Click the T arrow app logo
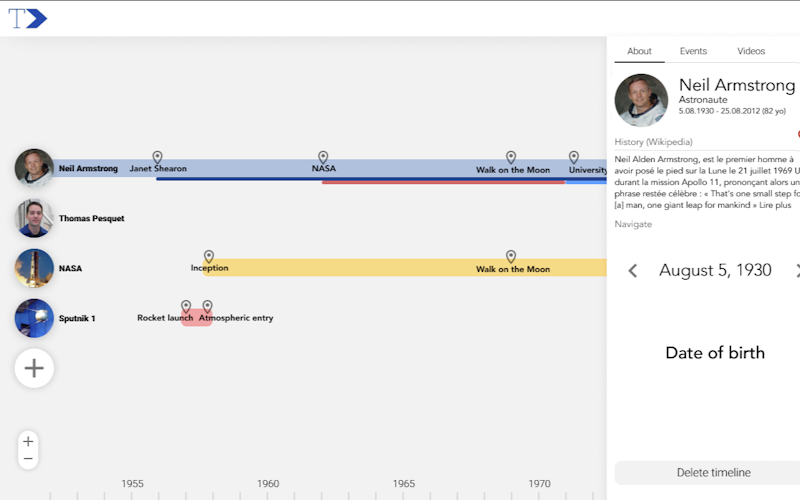Image resolution: width=800 pixels, height=500 pixels. click(28, 18)
